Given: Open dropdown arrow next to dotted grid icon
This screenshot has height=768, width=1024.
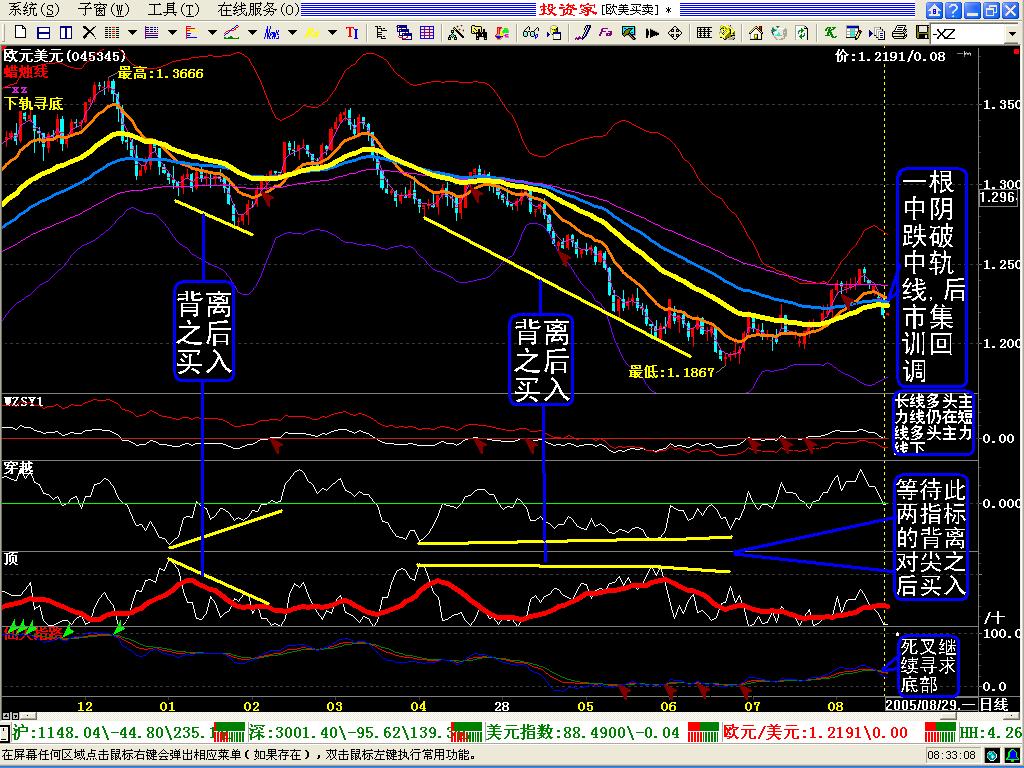Looking at the screenshot, I should point(133,33).
